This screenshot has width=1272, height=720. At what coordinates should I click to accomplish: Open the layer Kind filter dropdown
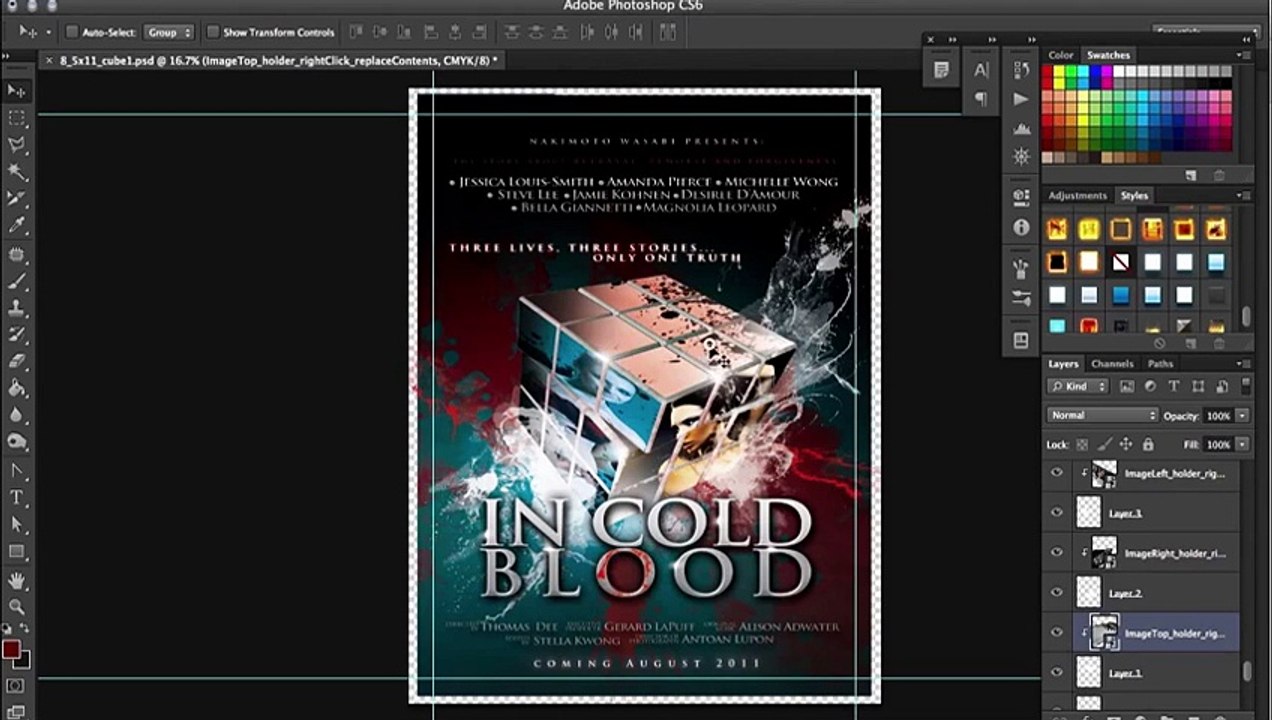point(1078,386)
